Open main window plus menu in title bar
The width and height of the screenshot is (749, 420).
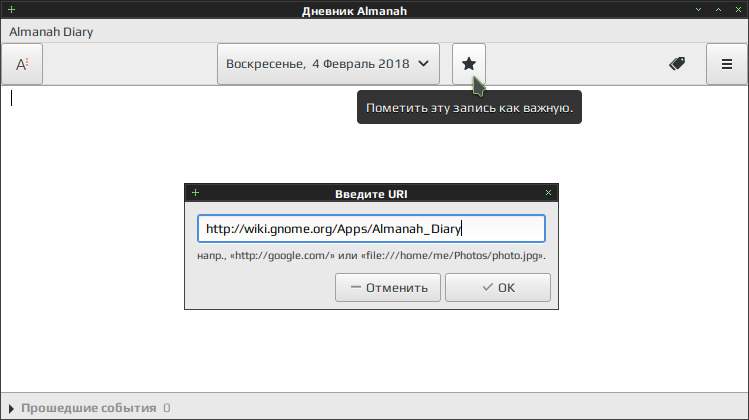coord(11,10)
